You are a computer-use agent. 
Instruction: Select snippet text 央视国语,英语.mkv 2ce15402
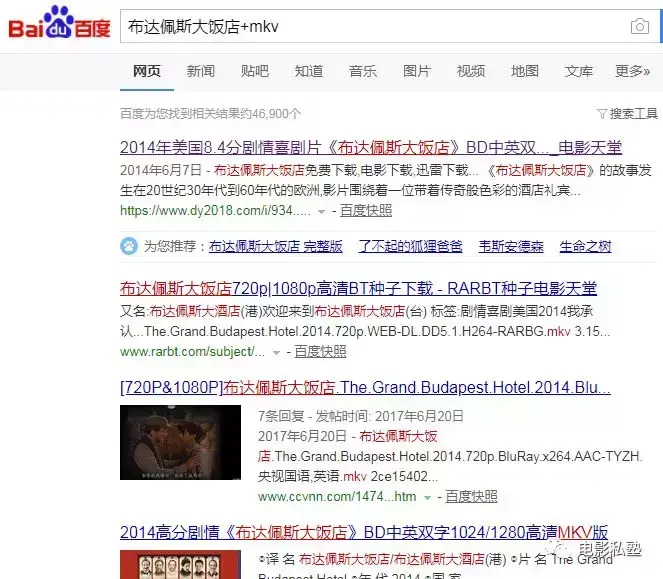[348, 477]
